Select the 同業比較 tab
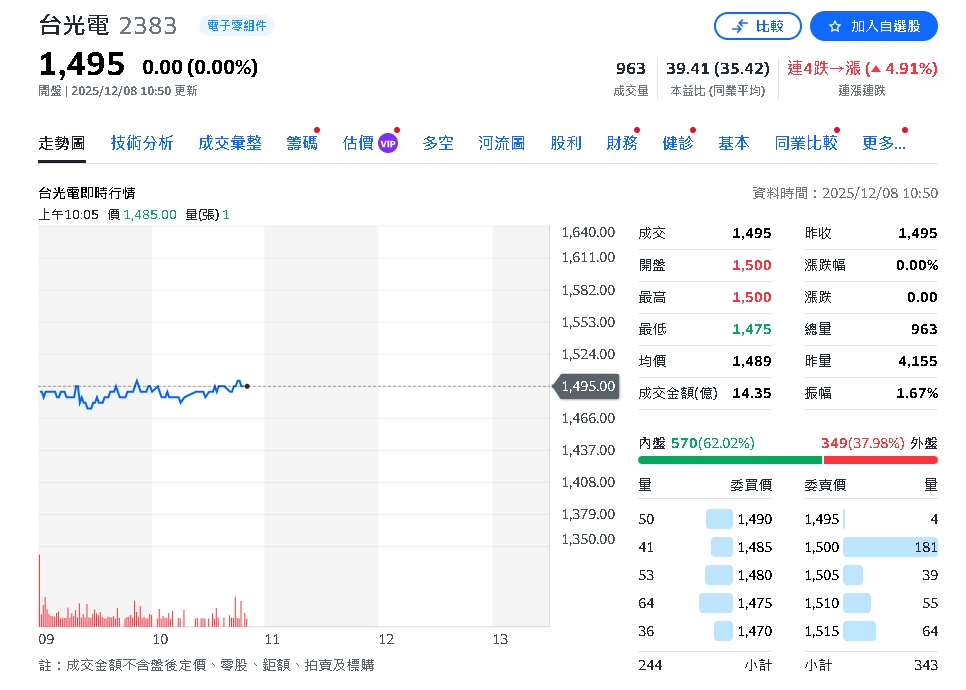Screen dimensions: 966x690 tap(805, 143)
